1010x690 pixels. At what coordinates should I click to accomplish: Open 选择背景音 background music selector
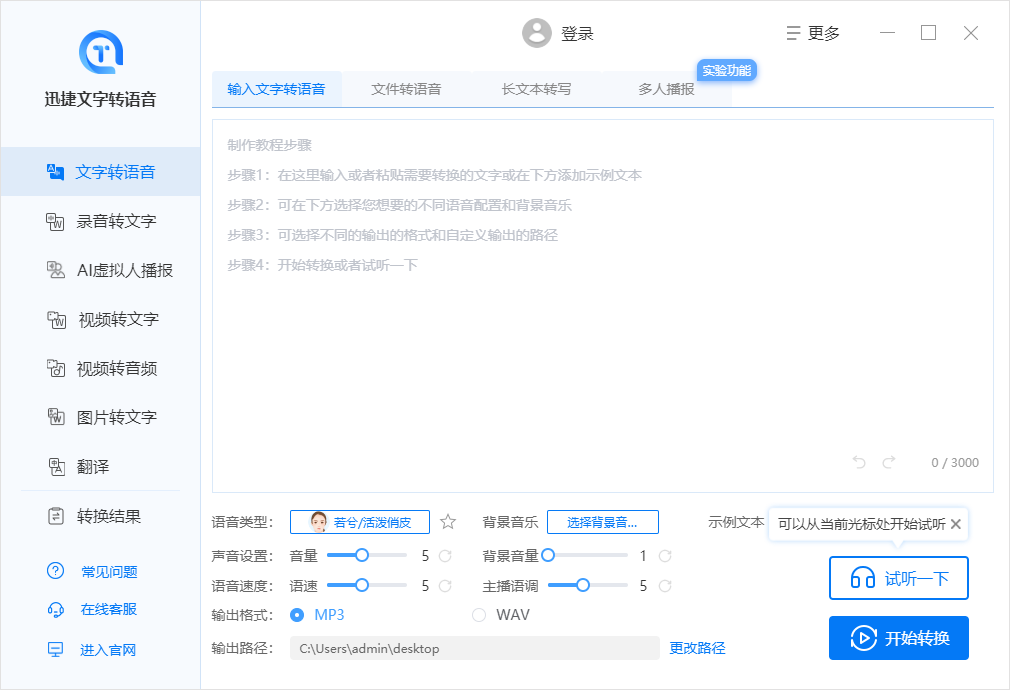603,522
